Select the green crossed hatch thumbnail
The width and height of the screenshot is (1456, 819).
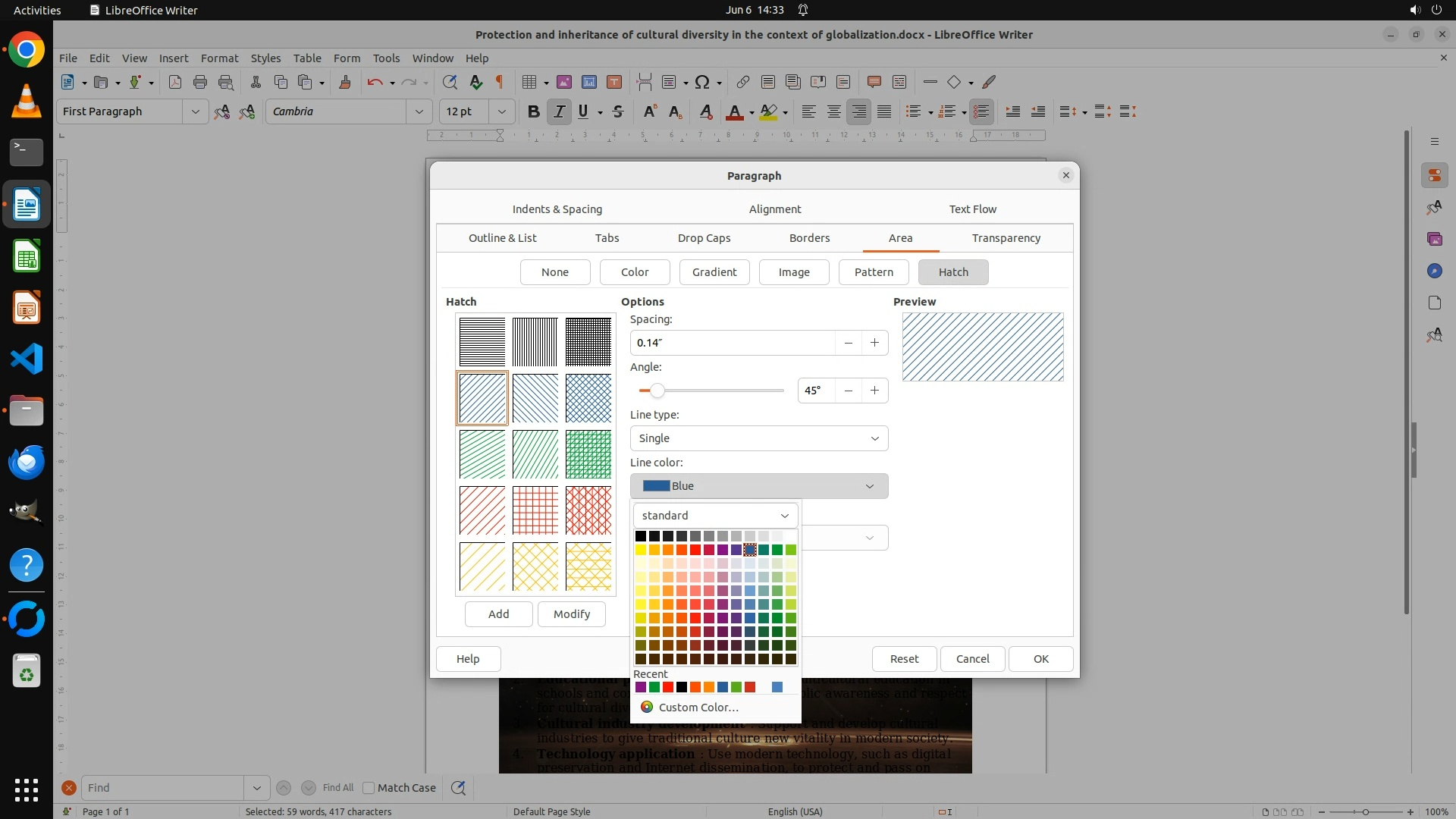click(588, 454)
